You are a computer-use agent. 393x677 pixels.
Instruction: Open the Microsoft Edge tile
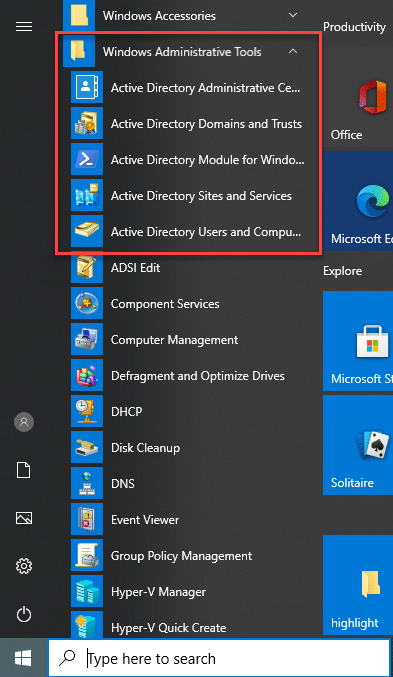click(x=358, y=201)
